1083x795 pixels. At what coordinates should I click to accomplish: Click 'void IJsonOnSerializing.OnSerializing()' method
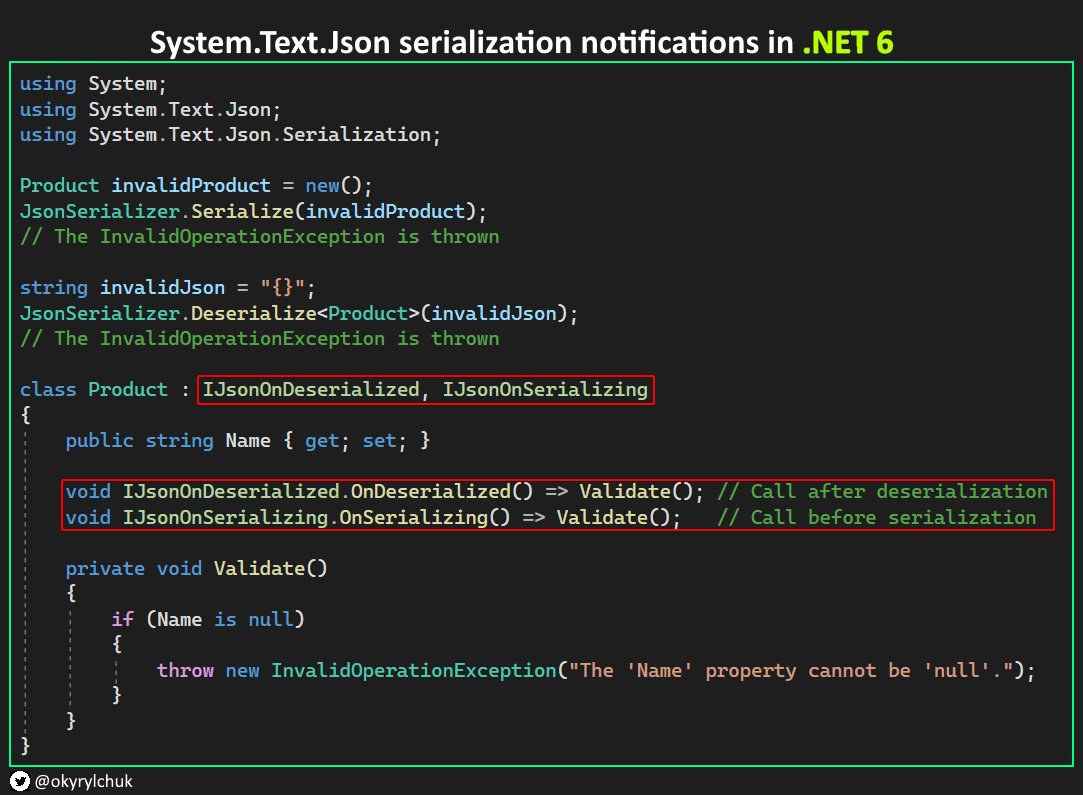point(287,518)
